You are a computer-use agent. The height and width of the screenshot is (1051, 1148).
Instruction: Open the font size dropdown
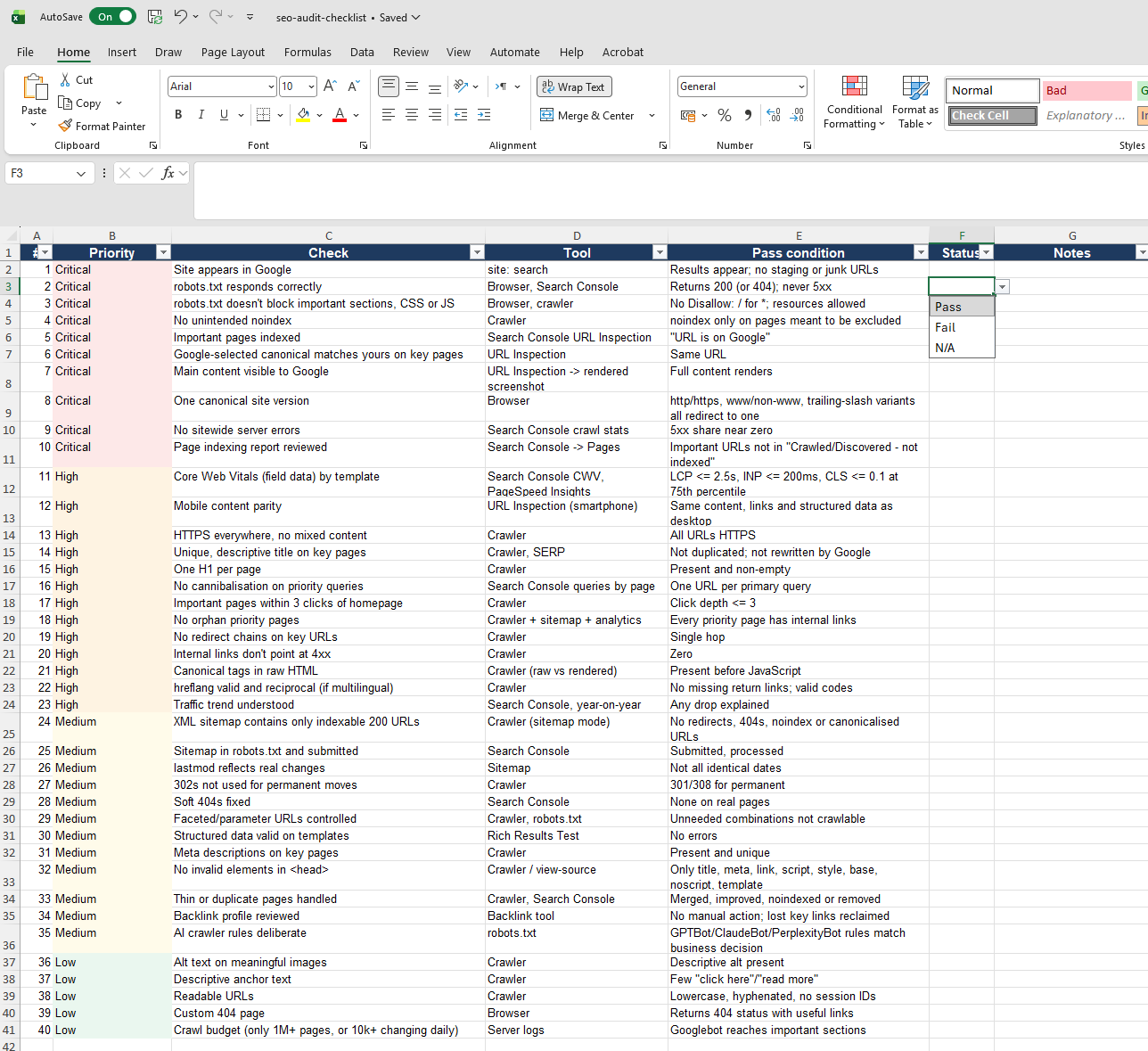click(x=311, y=86)
